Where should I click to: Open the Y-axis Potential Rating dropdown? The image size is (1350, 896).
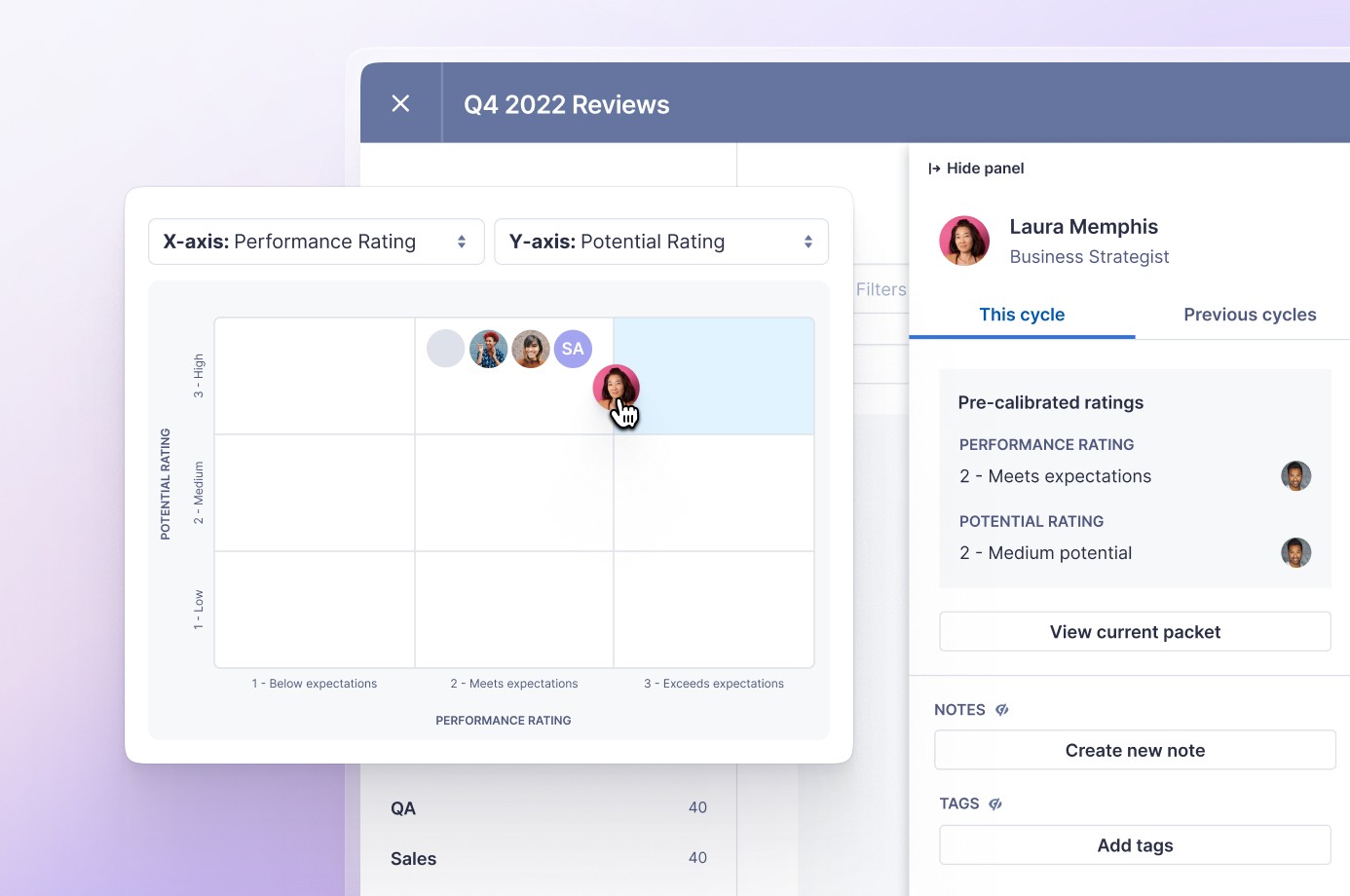click(661, 242)
